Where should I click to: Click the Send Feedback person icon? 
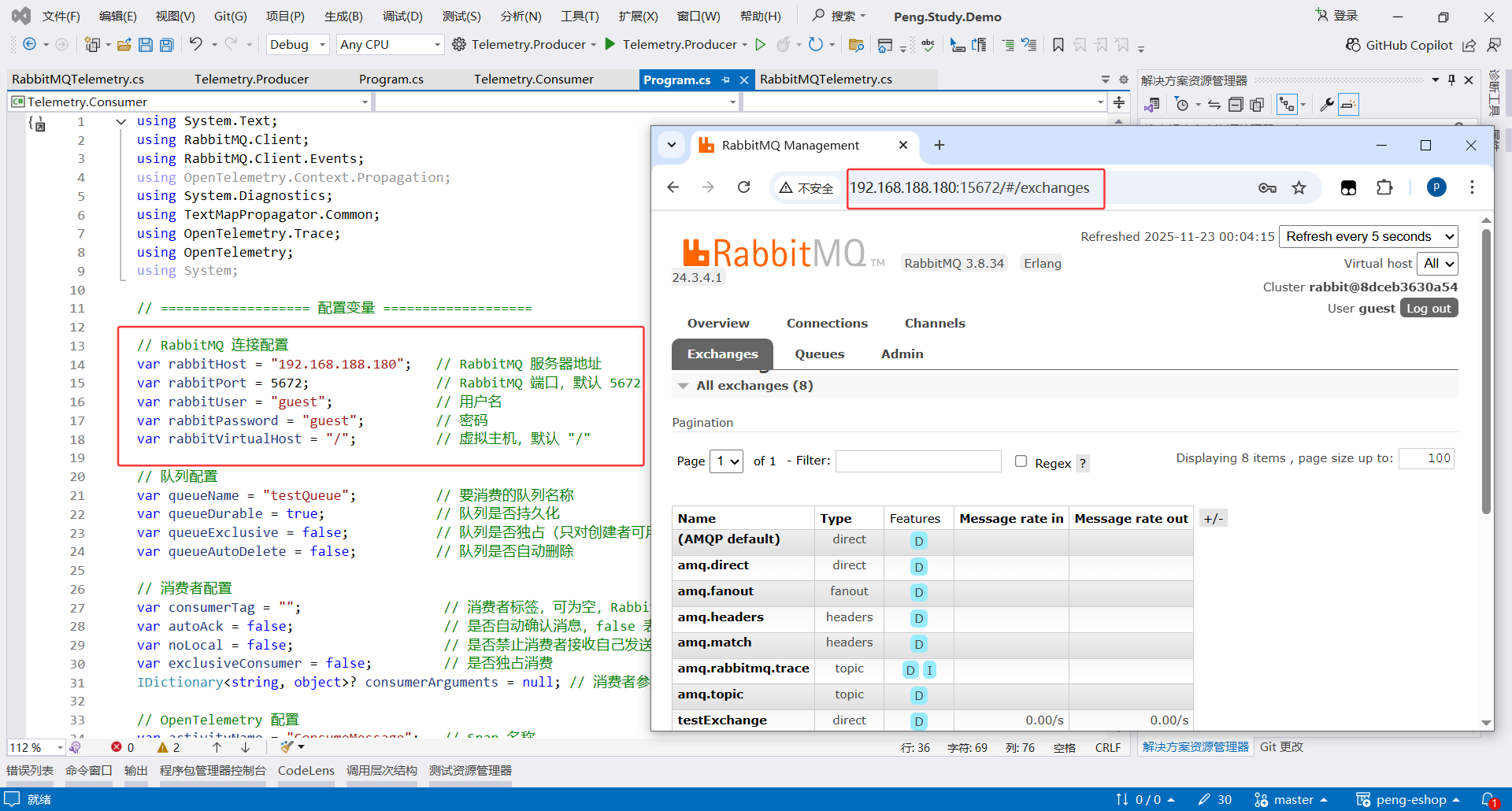pos(1493,45)
